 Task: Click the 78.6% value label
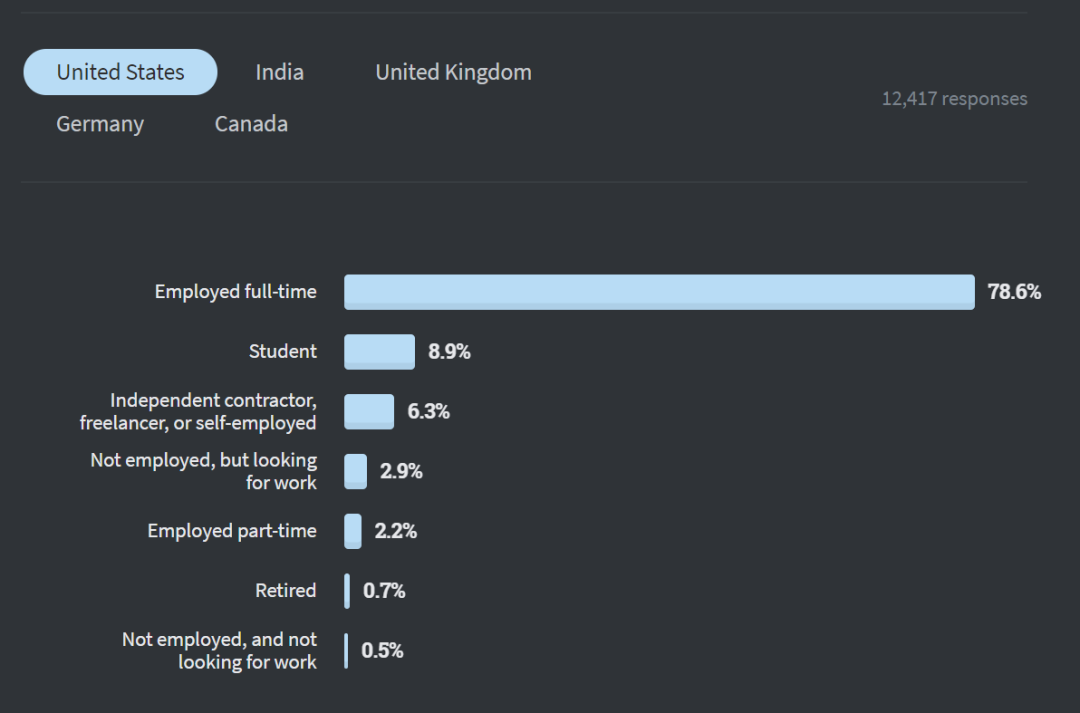(x=1014, y=292)
